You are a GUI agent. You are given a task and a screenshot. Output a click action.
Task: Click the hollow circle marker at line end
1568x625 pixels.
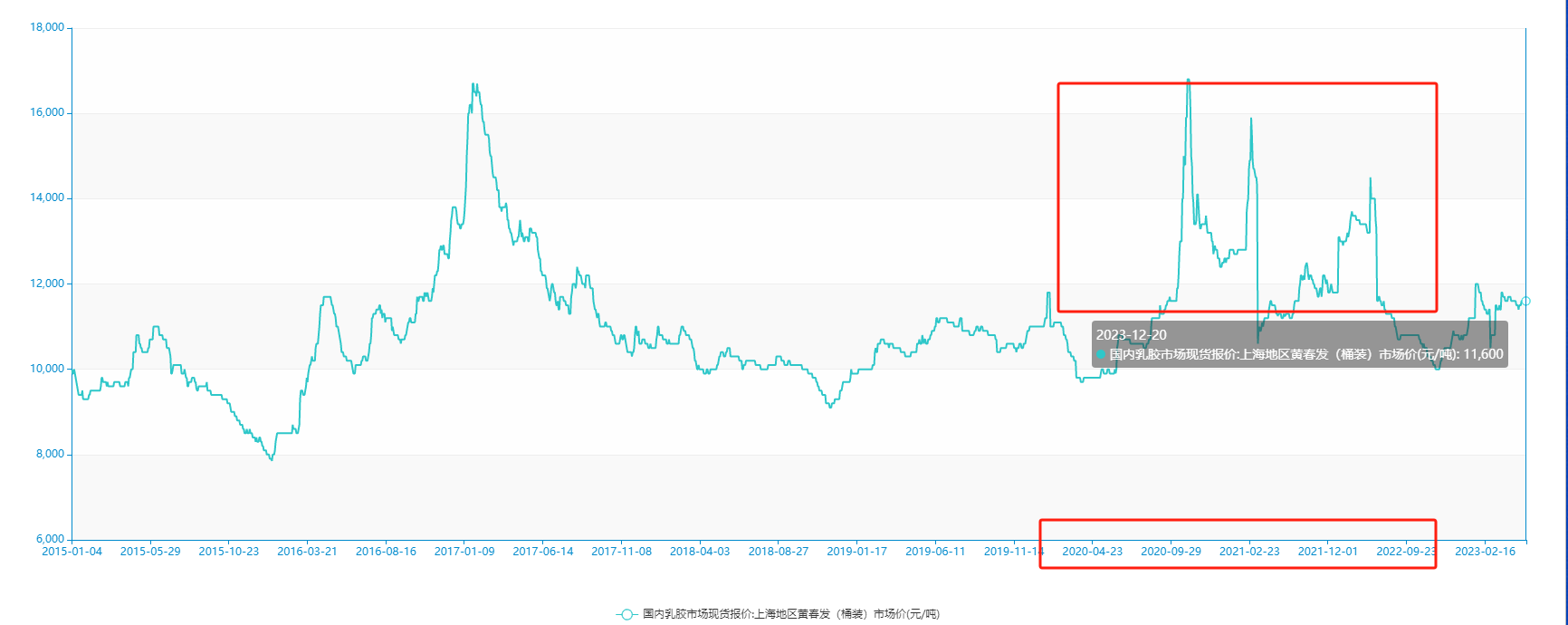(1525, 301)
